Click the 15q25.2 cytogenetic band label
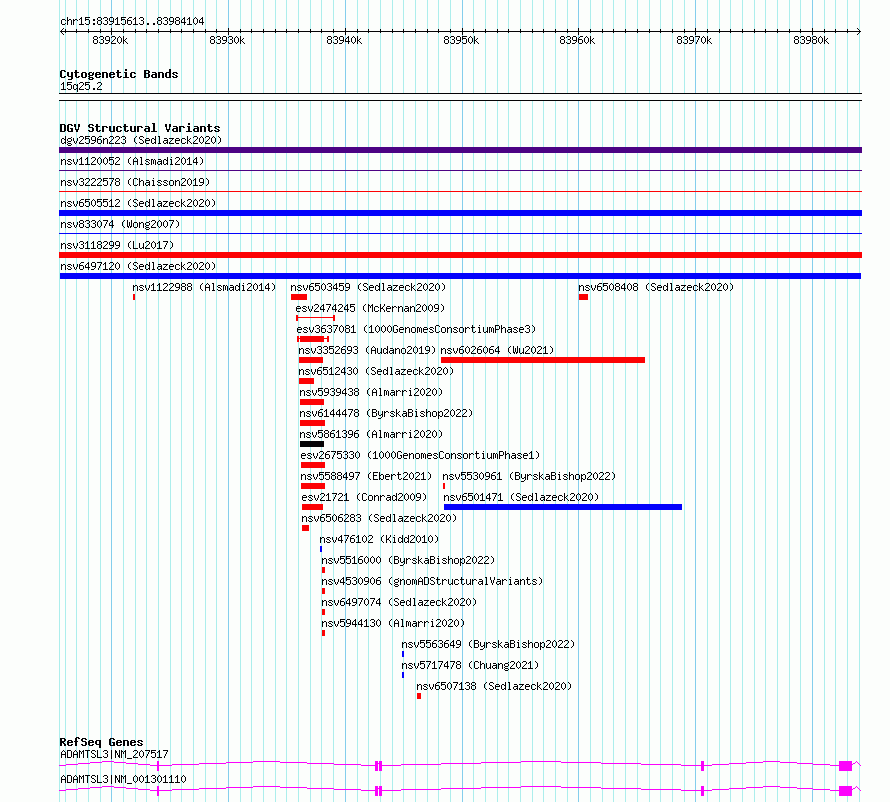The width and height of the screenshot is (890, 802). 81,86
